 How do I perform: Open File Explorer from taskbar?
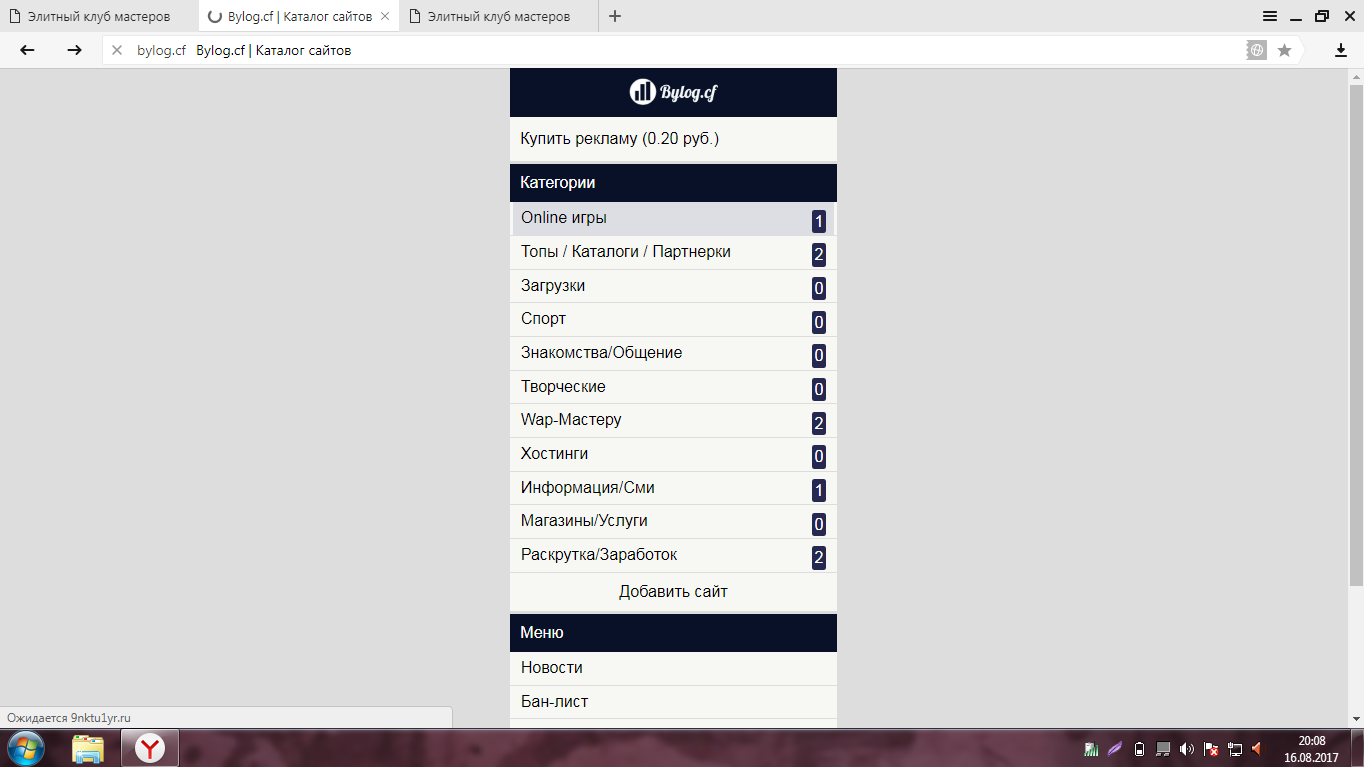pyautogui.click(x=88, y=748)
